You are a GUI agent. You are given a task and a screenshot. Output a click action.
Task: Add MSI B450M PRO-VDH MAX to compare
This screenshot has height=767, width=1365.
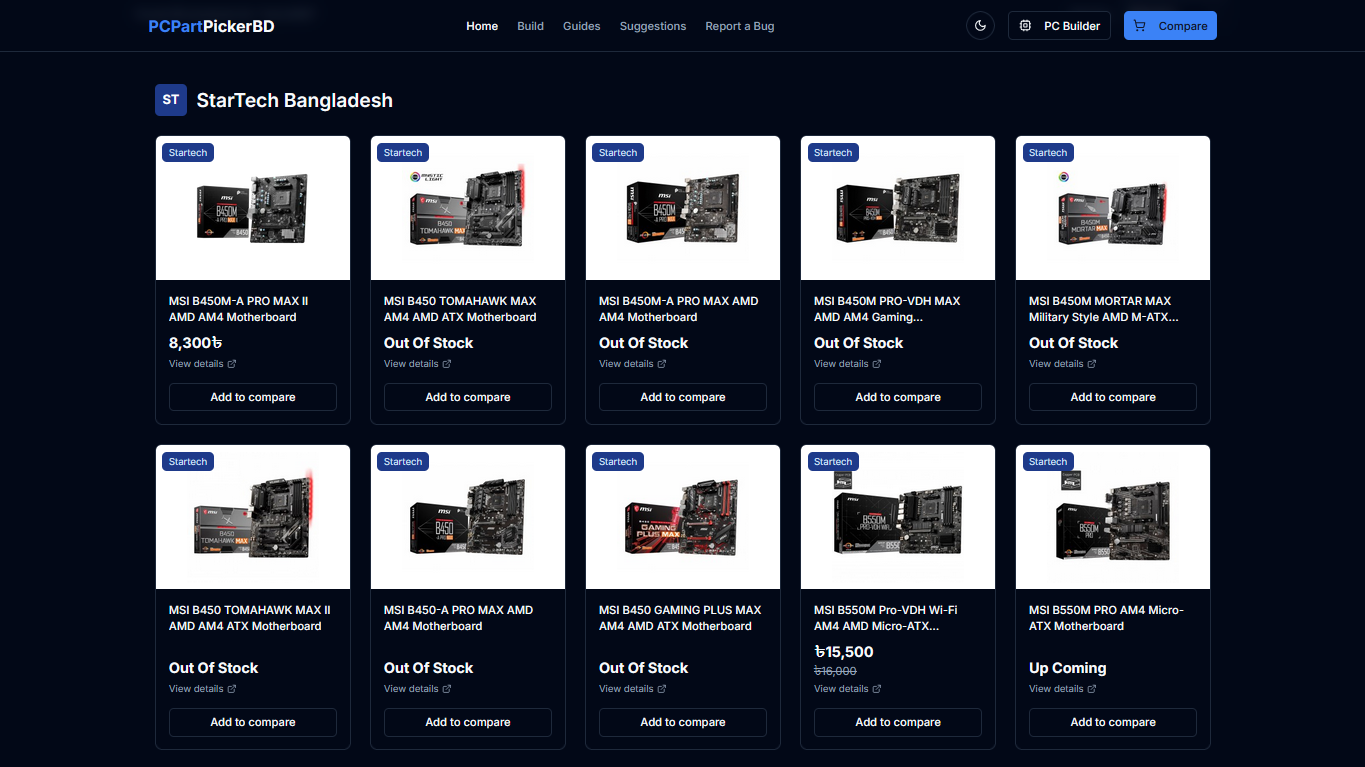pyautogui.click(x=898, y=397)
